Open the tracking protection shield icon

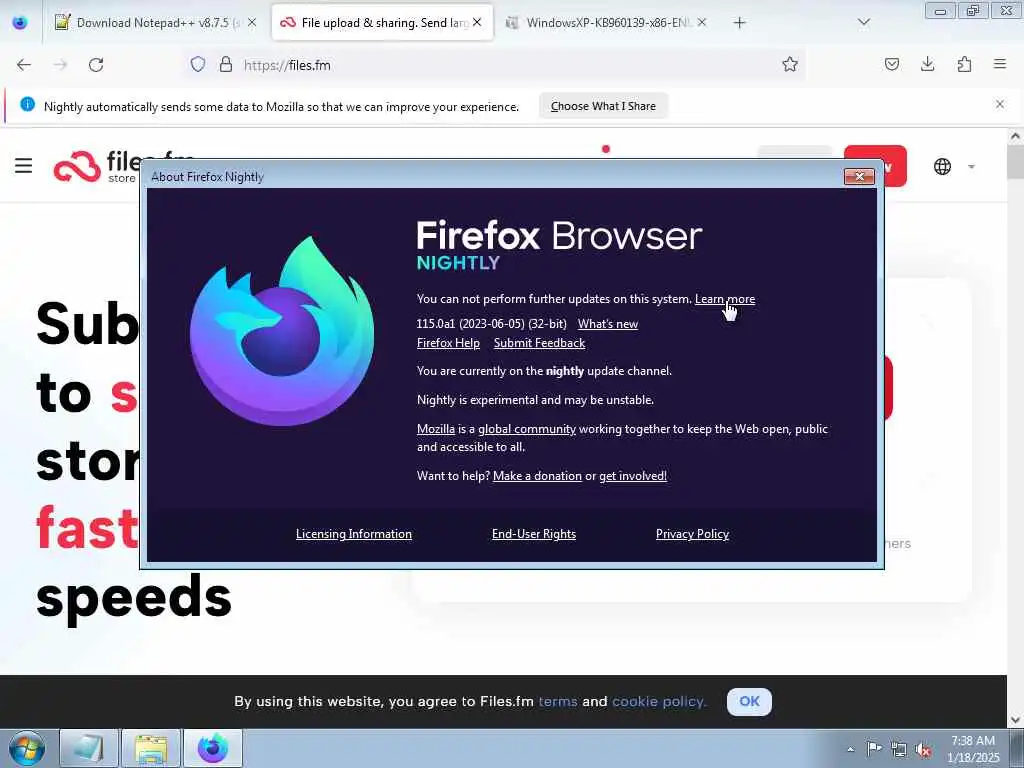198,64
